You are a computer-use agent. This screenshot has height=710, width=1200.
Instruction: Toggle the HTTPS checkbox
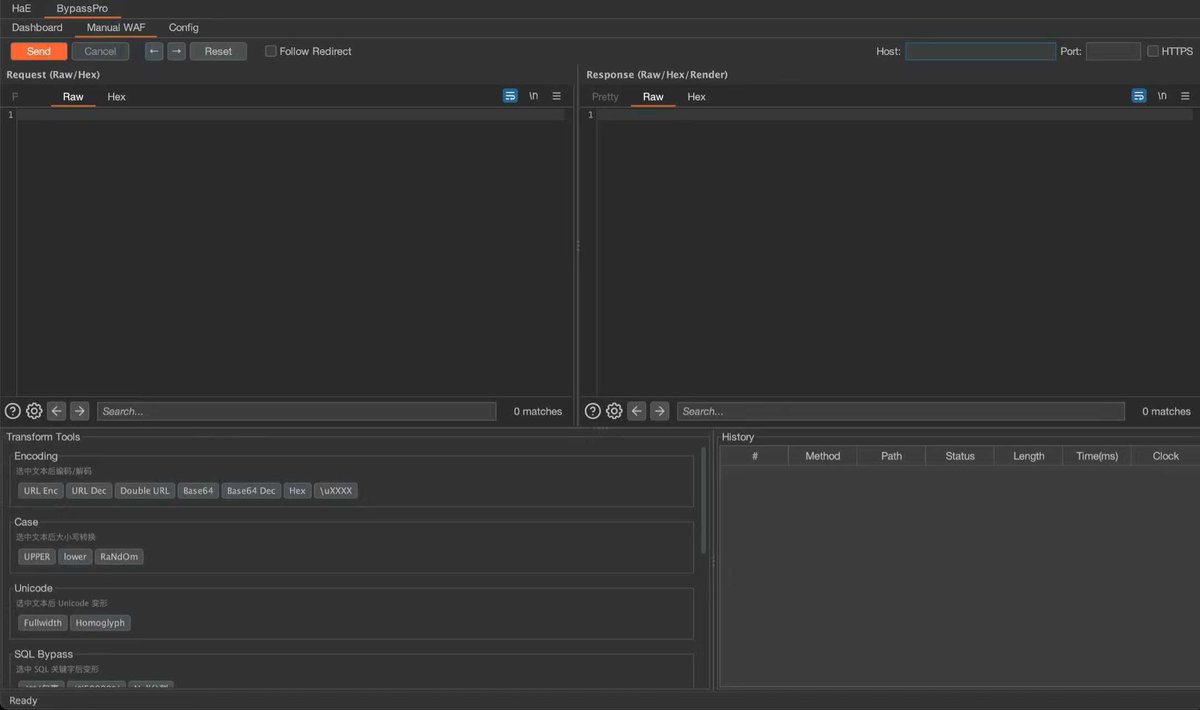pyautogui.click(x=1153, y=51)
